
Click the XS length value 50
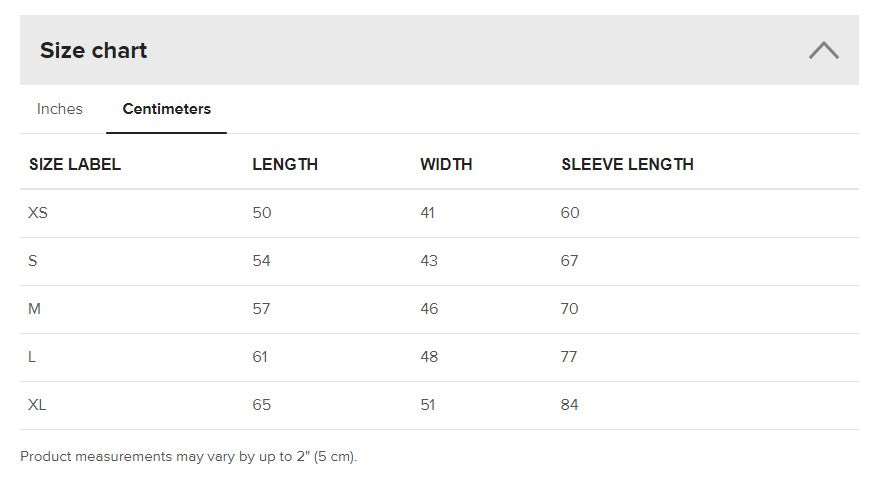262,213
